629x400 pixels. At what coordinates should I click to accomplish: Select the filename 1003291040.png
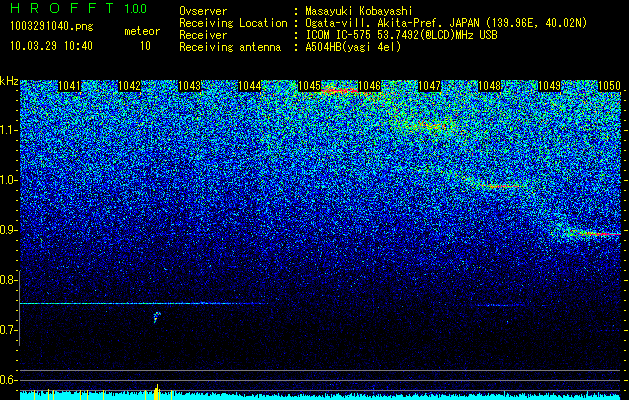[x=52, y=26]
